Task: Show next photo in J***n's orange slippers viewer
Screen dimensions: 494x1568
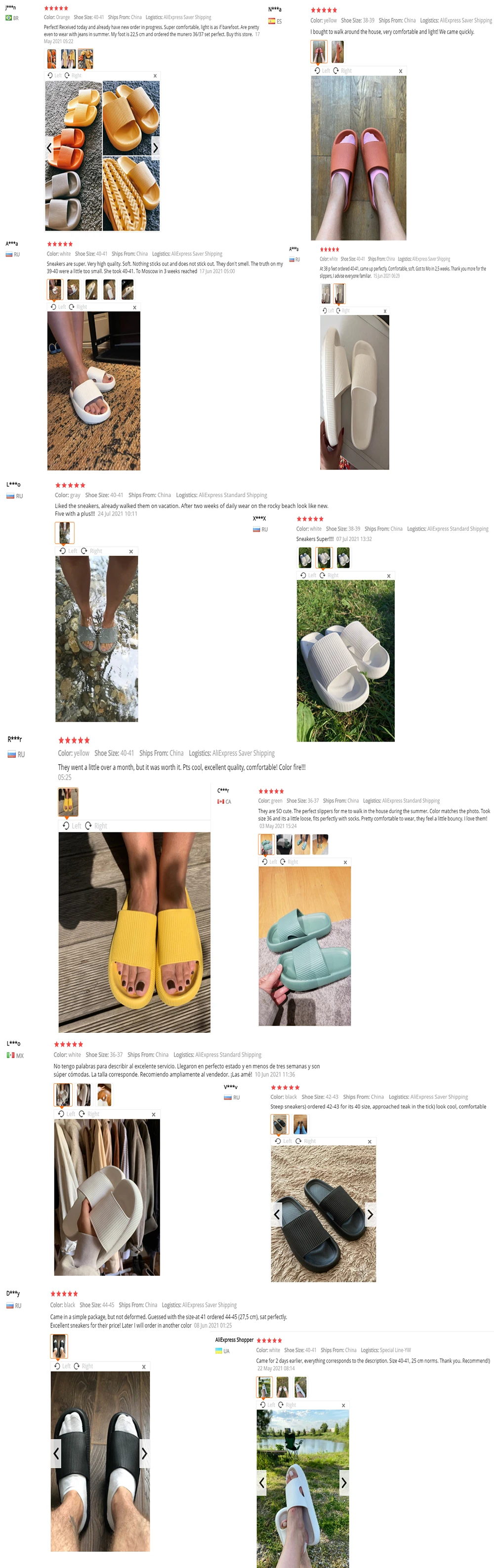Action: (x=155, y=147)
